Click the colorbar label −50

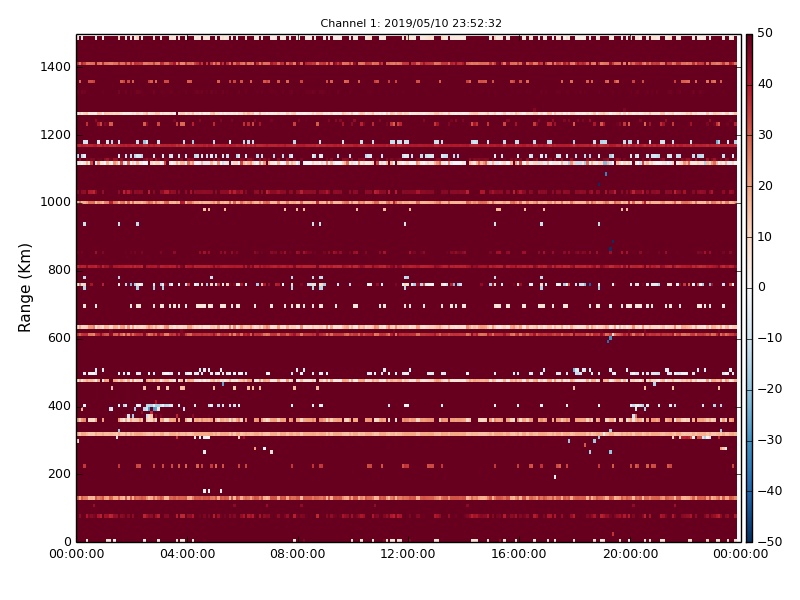(x=769, y=542)
